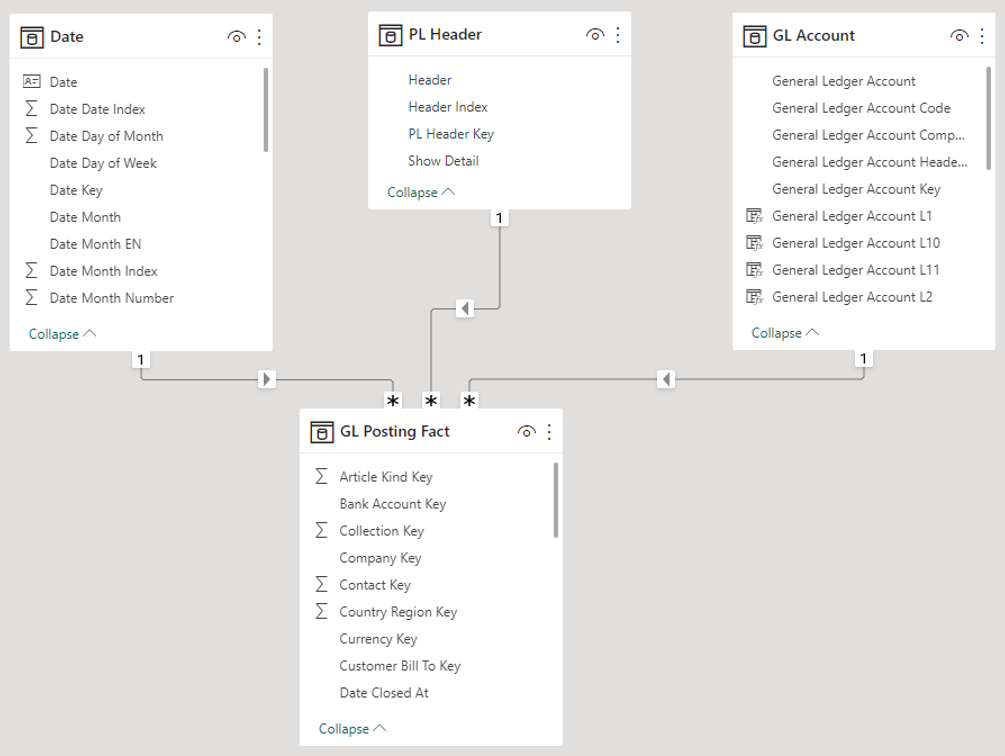Open more options for Date table
Viewport: 1005px width, 756px height.
click(260, 37)
